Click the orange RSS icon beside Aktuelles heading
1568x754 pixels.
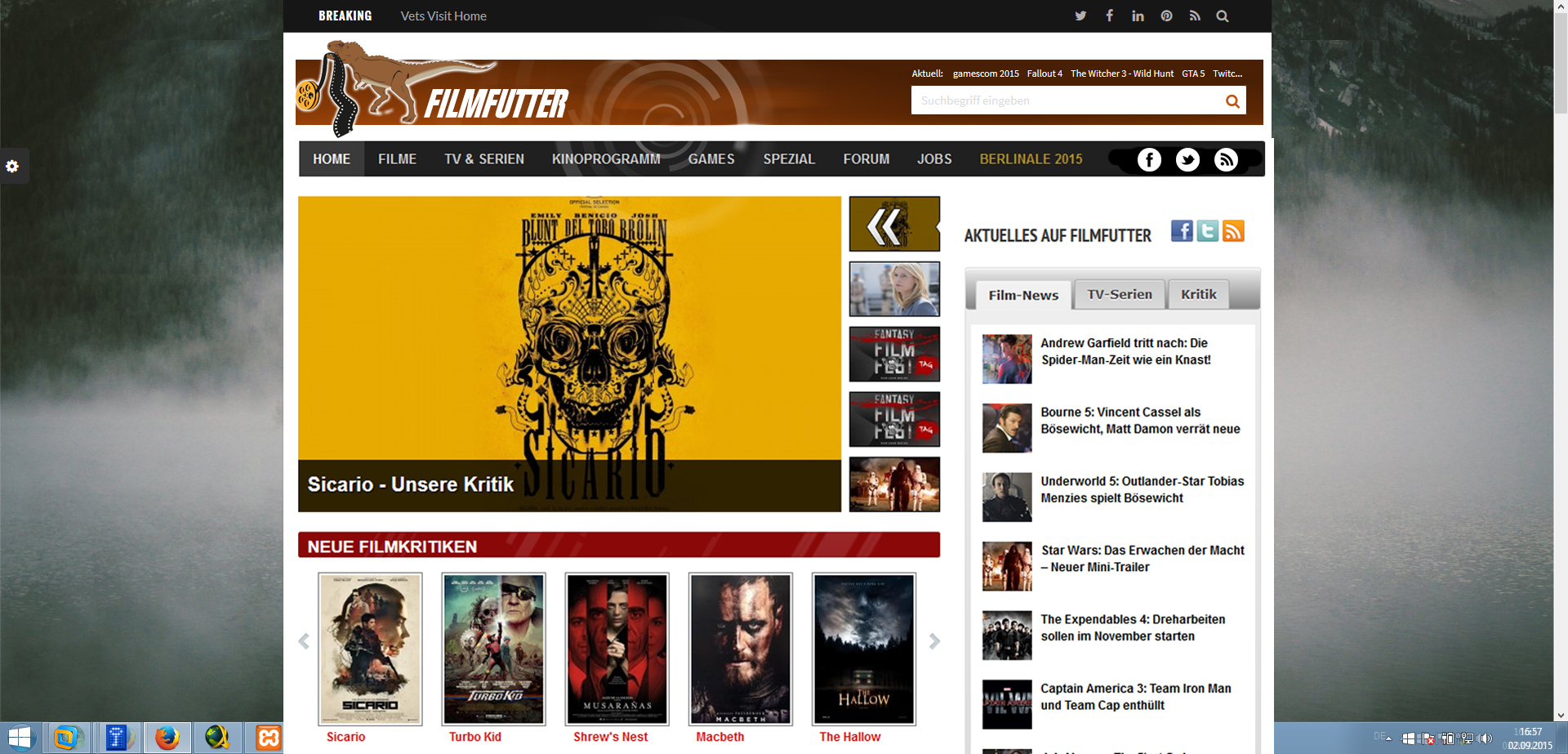click(1233, 231)
